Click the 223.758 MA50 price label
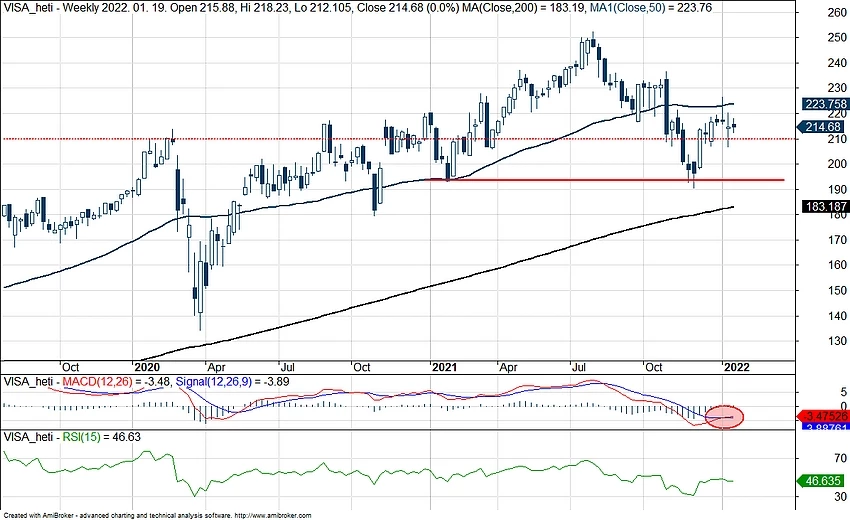 coord(825,104)
